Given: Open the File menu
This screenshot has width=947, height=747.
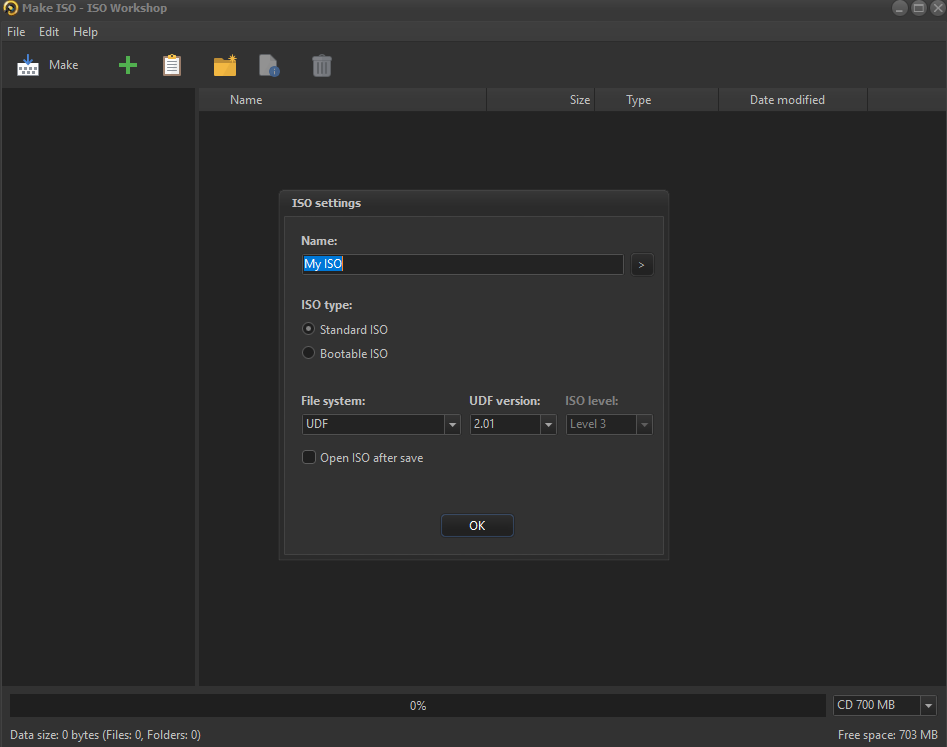Looking at the screenshot, I should pos(16,32).
